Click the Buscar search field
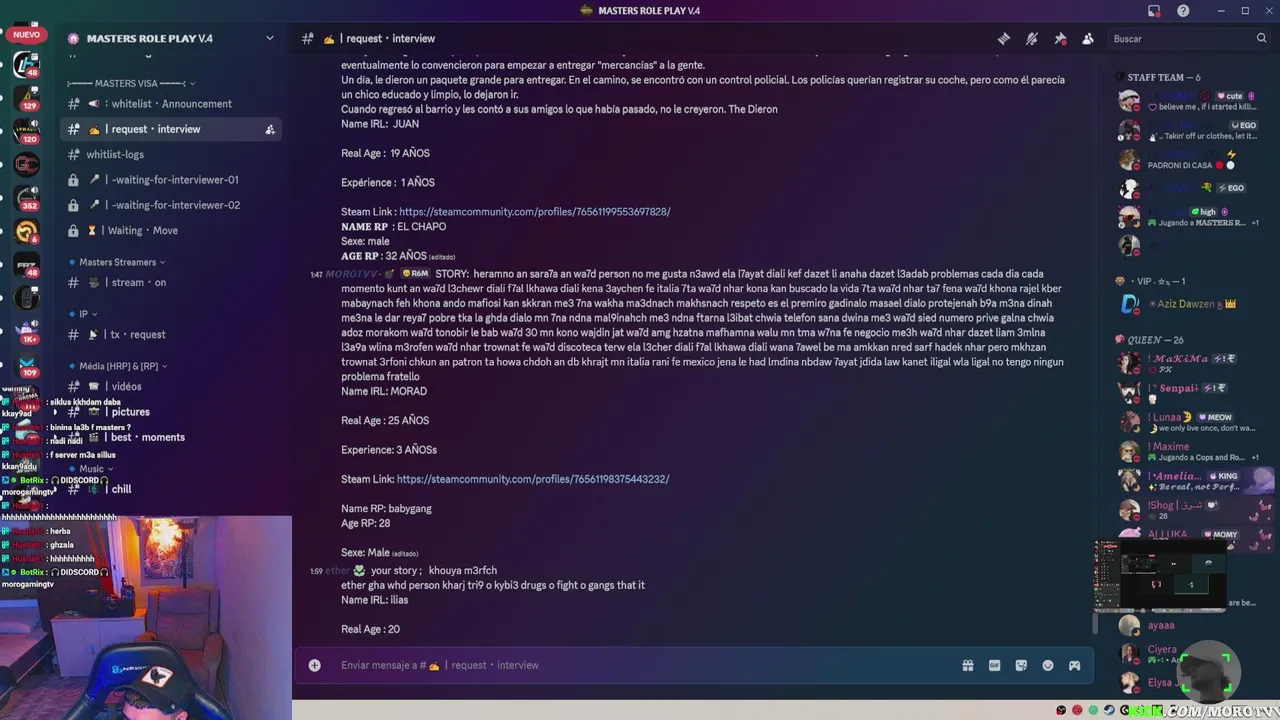The image size is (1280, 720). pos(1188,38)
